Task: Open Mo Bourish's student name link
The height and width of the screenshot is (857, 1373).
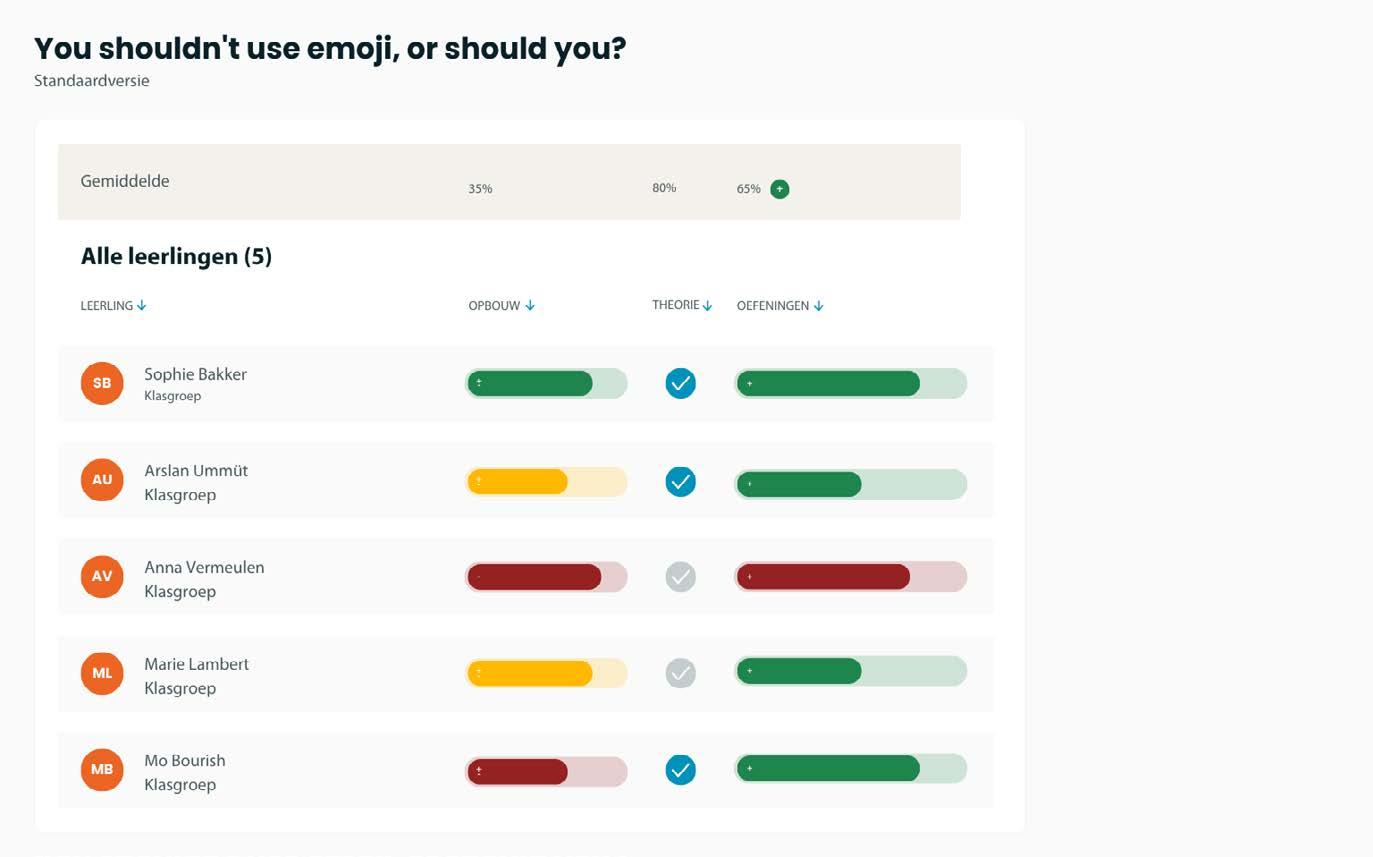Action: [185, 761]
